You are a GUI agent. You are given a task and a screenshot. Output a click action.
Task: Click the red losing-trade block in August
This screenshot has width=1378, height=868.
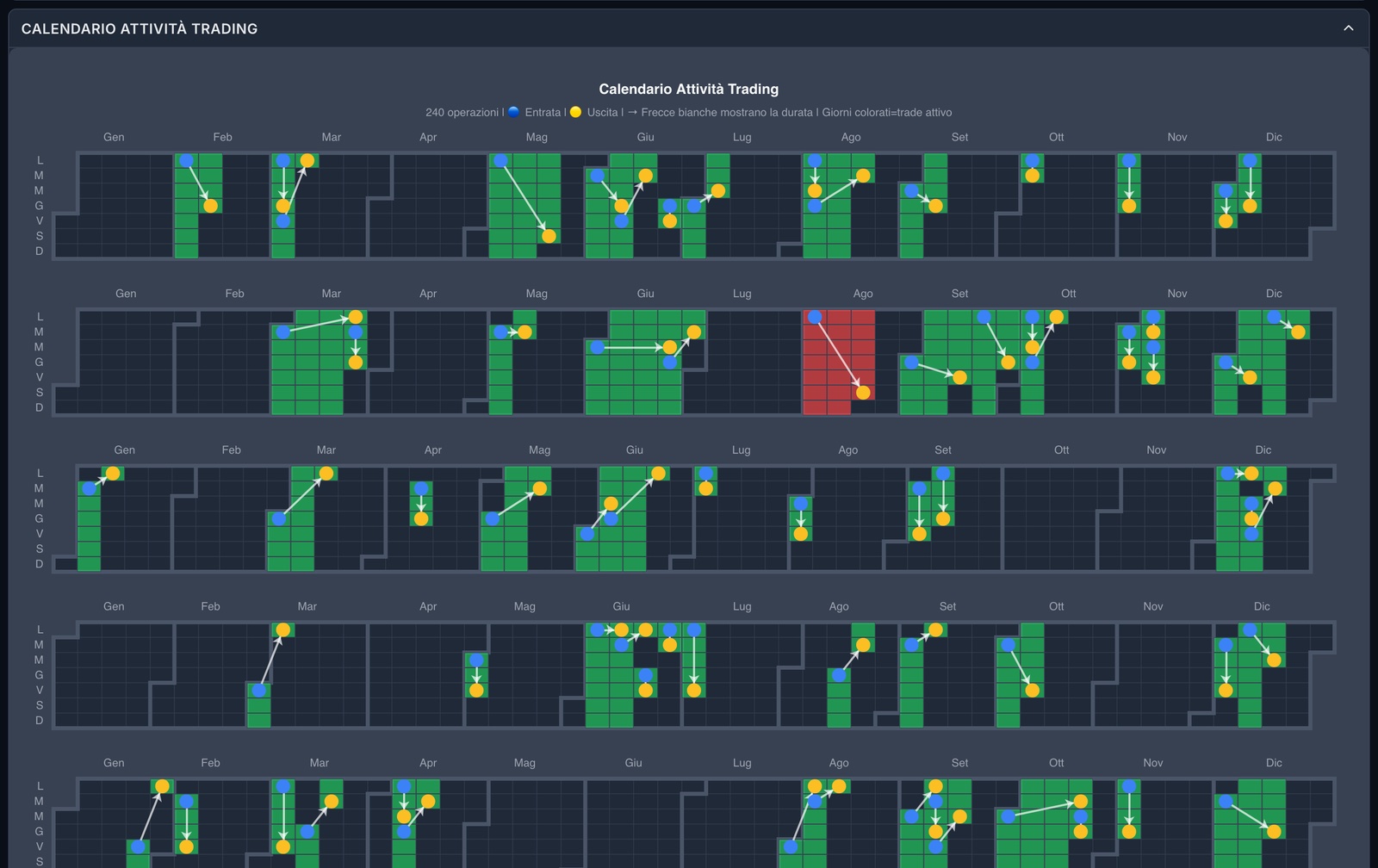coord(839,363)
